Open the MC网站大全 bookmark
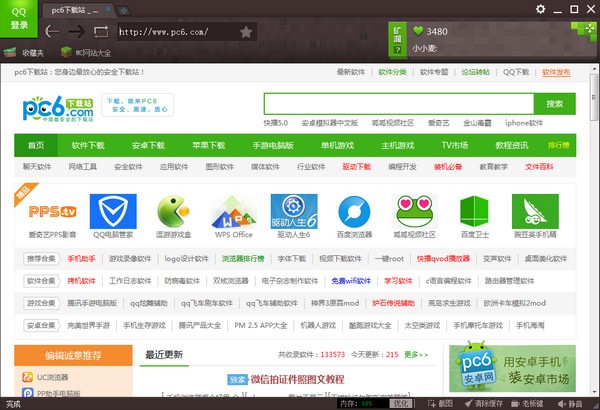600x410 pixels. point(86,52)
